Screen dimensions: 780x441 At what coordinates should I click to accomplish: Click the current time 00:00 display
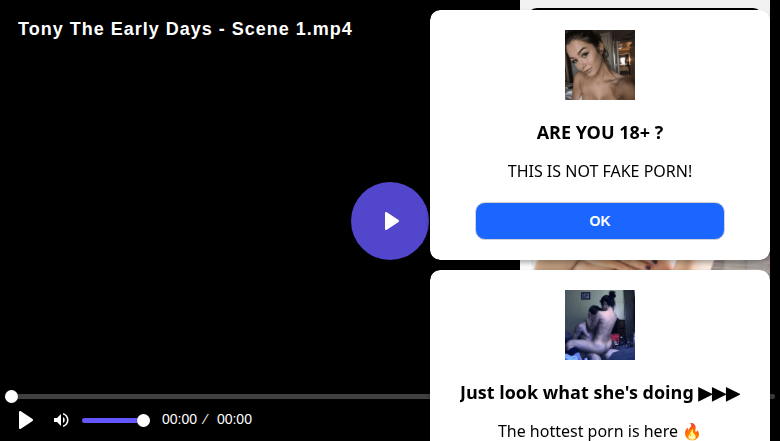pyautogui.click(x=179, y=420)
